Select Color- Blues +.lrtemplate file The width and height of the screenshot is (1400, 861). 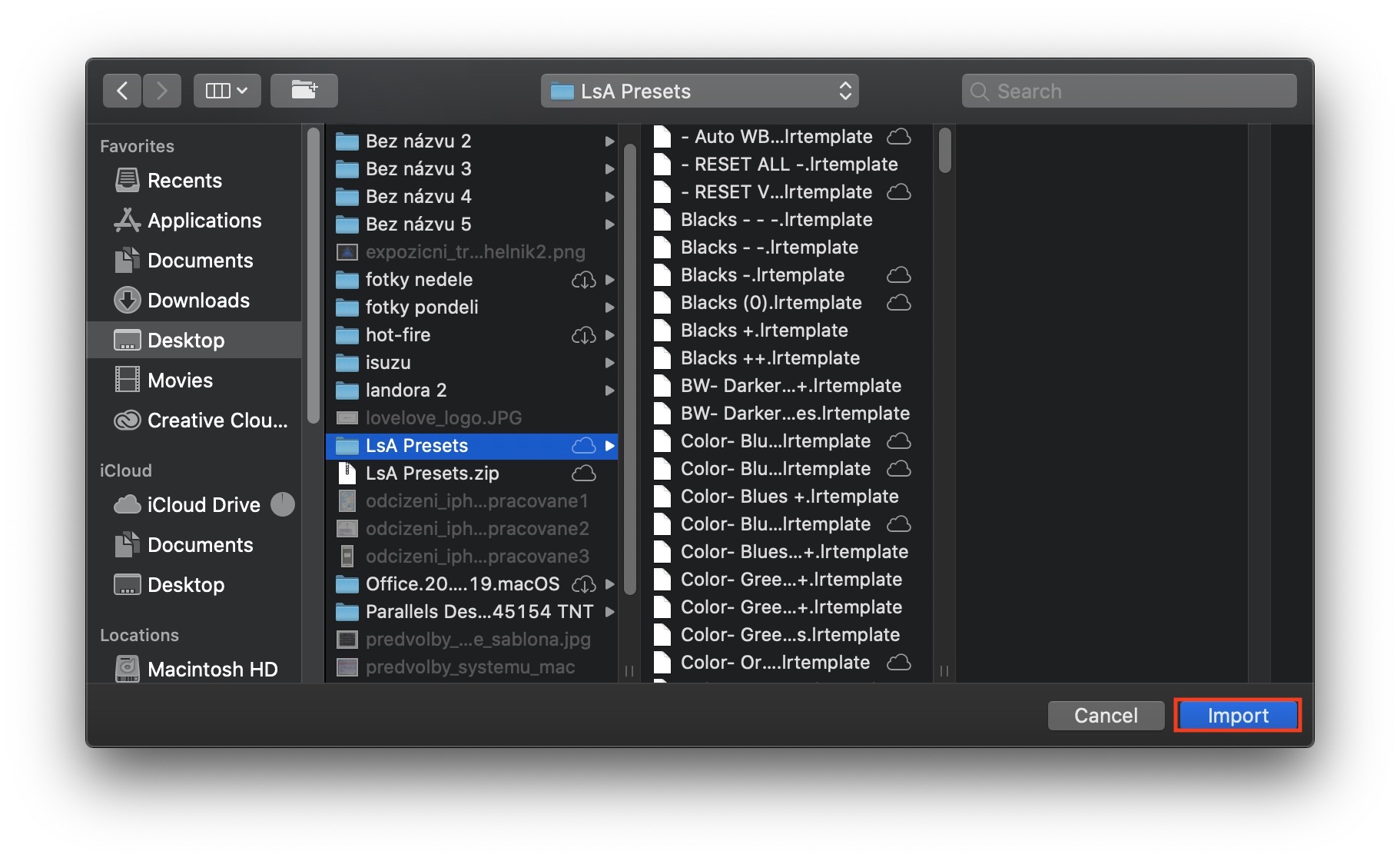pos(788,497)
